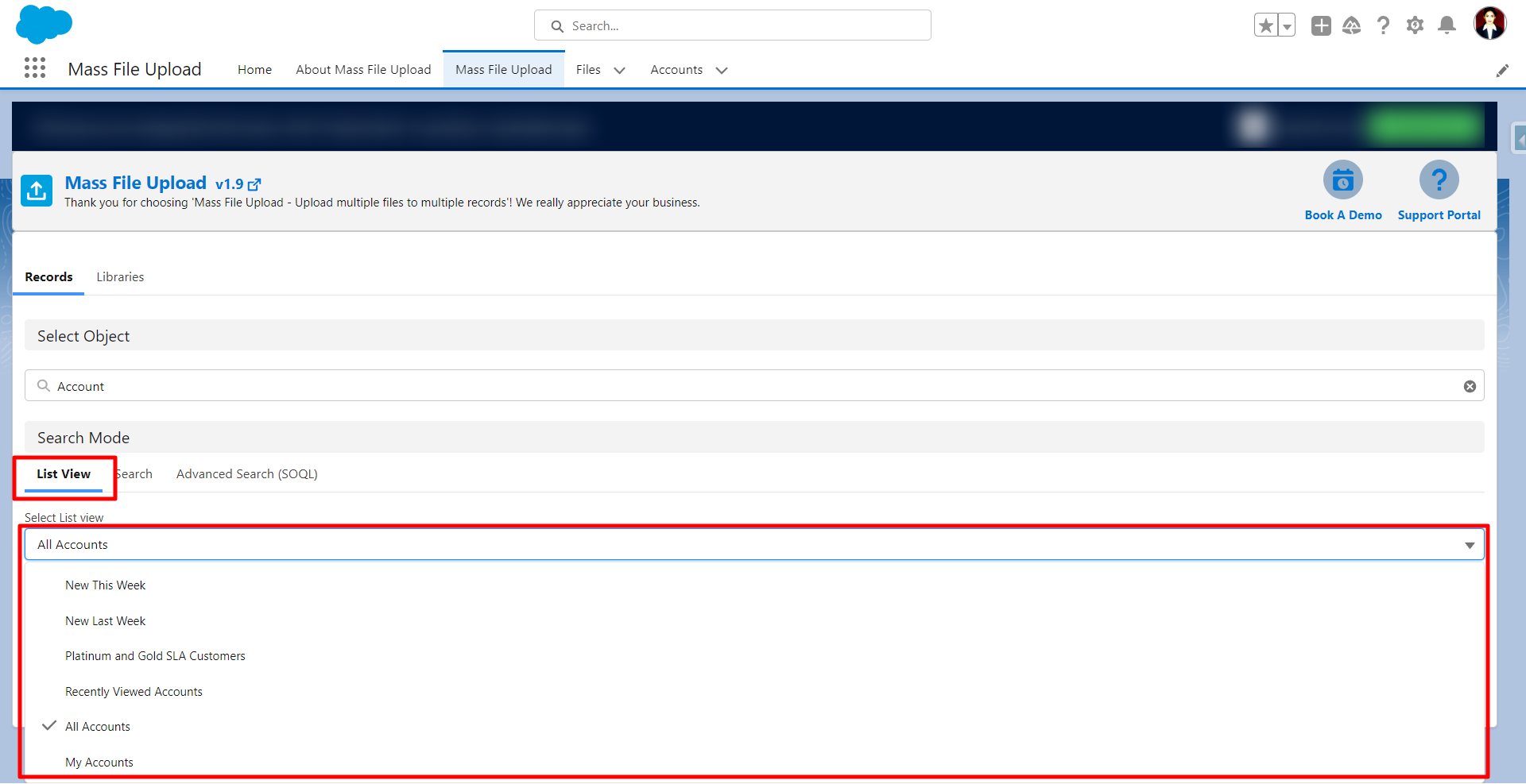
Task: Go to the Home tab
Action: [254, 70]
